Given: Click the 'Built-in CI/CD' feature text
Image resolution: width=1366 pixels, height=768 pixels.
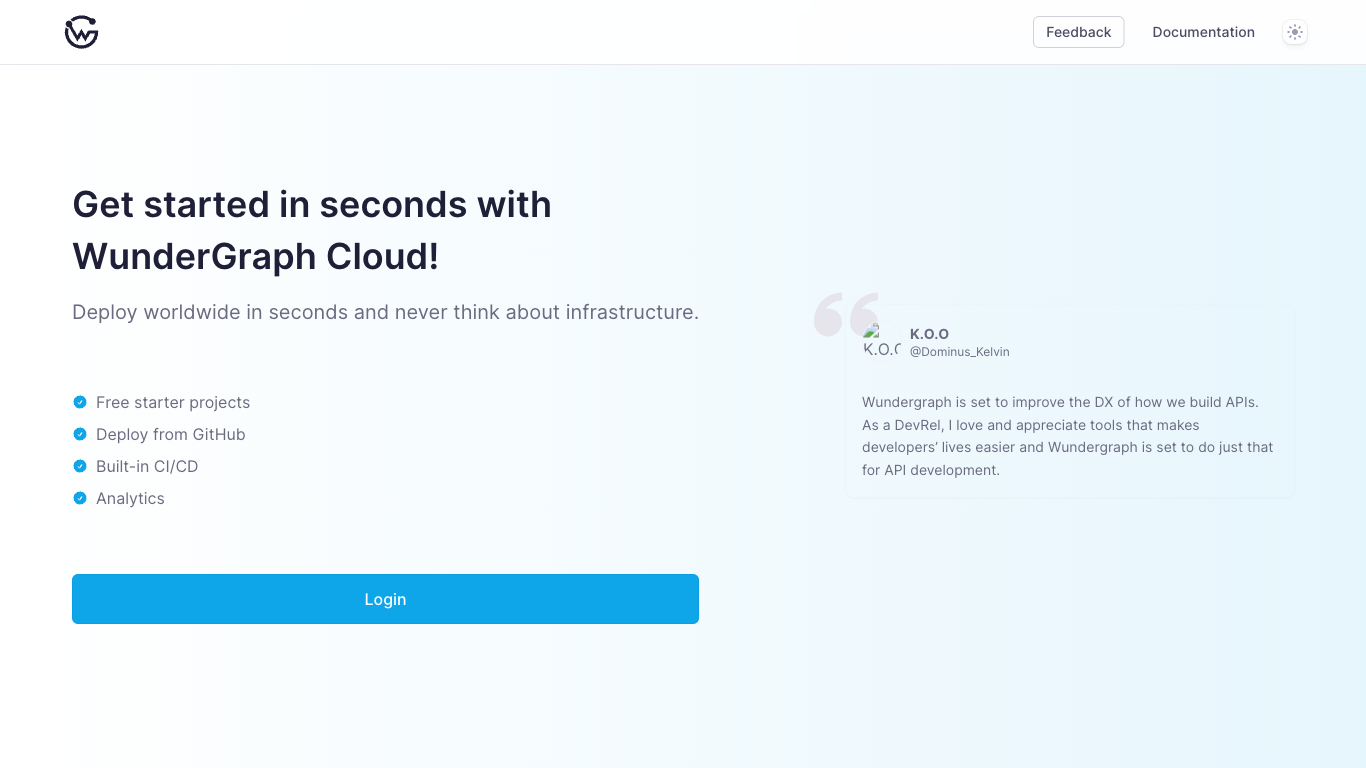Looking at the screenshot, I should pos(147,466).
